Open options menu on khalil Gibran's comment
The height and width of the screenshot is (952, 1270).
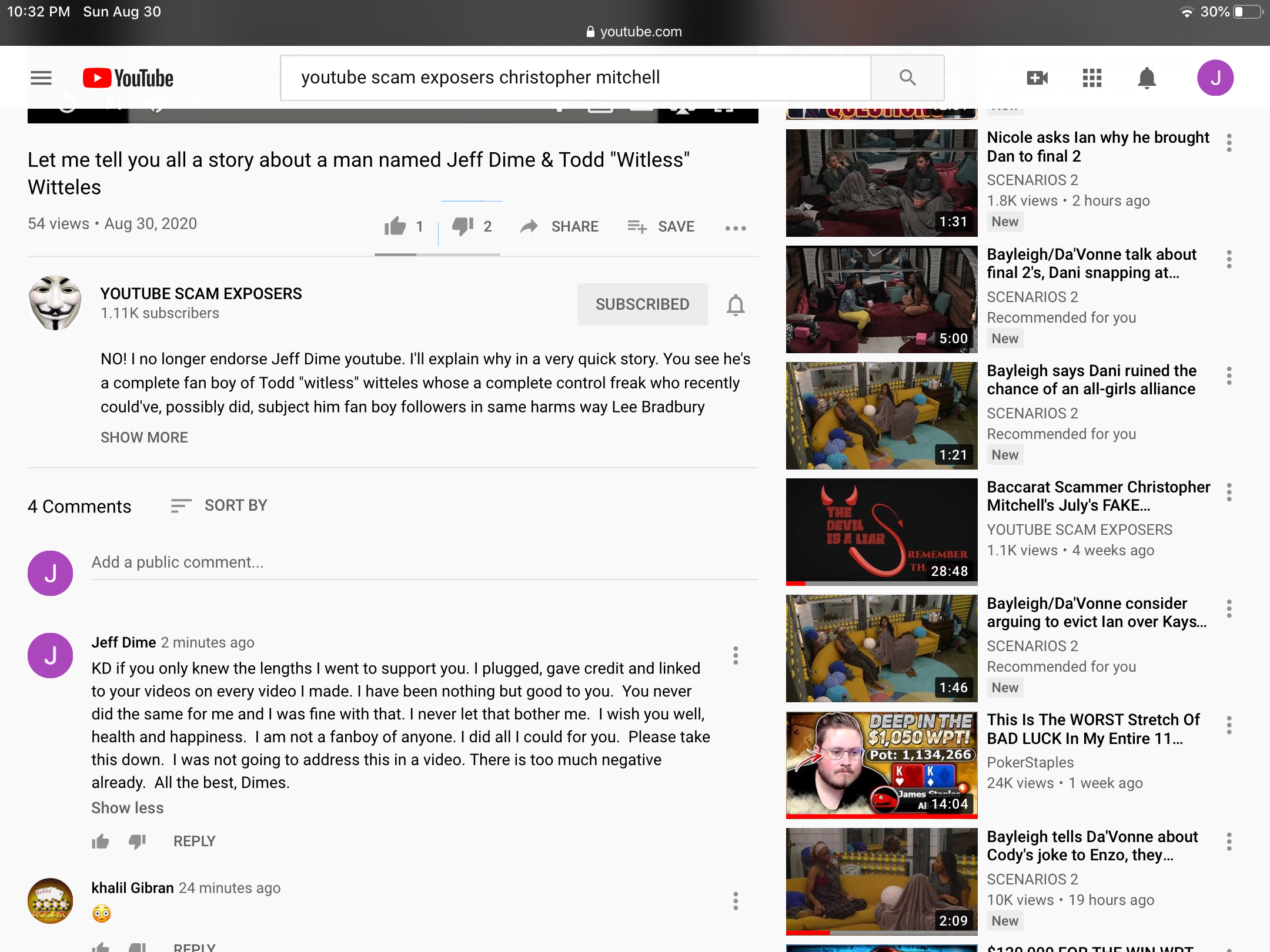coord(736,901)
